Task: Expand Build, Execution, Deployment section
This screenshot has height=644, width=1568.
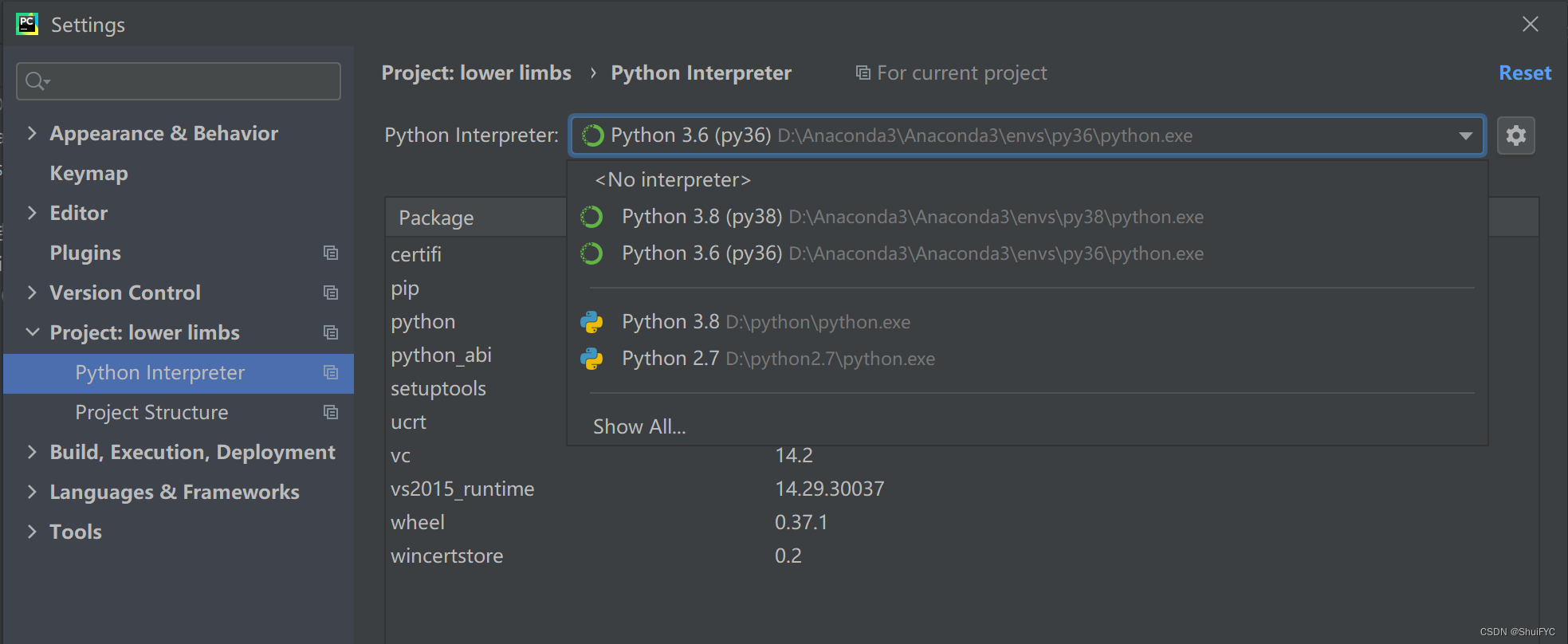Action: [x=32, y=452]
